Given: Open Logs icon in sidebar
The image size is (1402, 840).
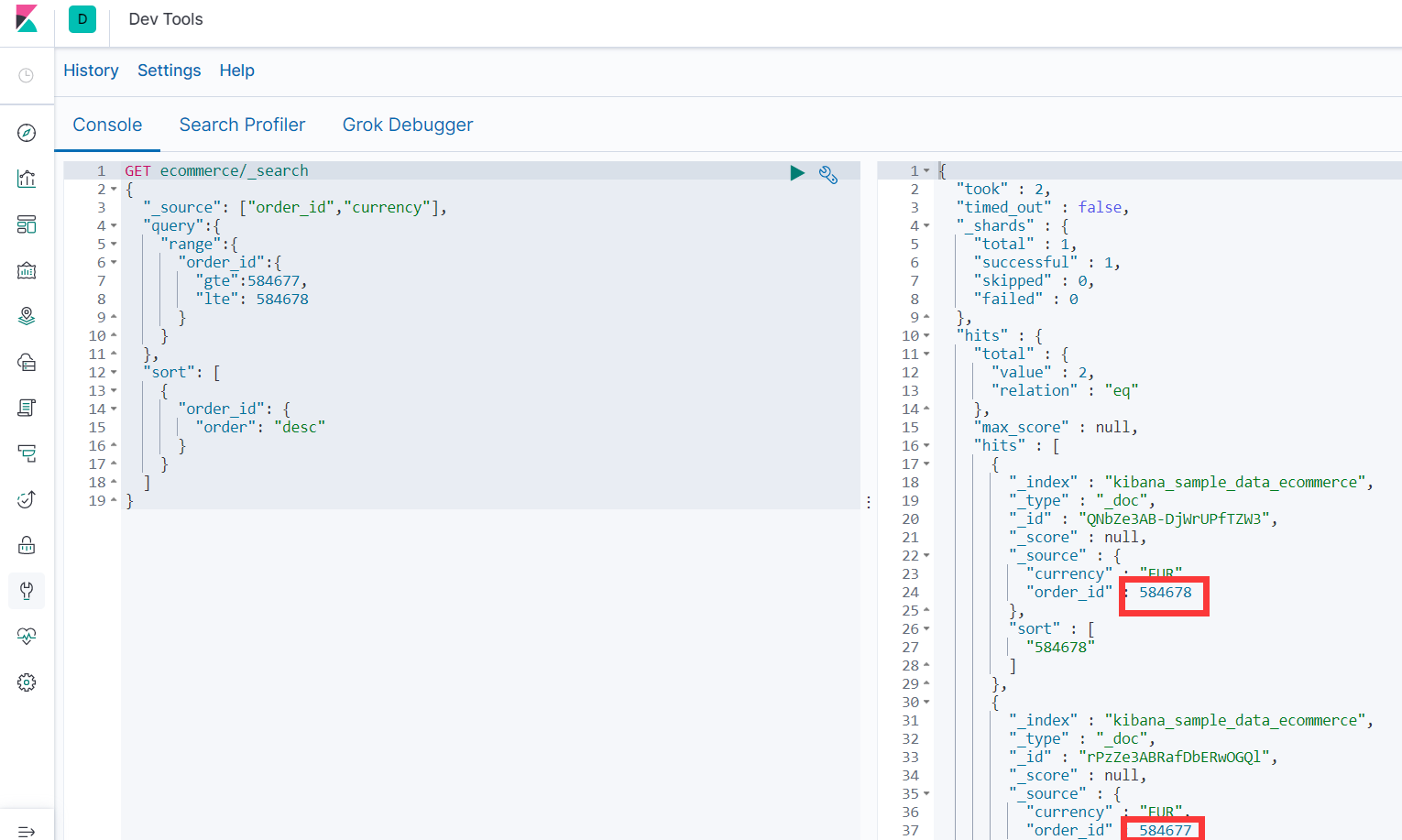Looking at the screenshot, I should (27, 408).
